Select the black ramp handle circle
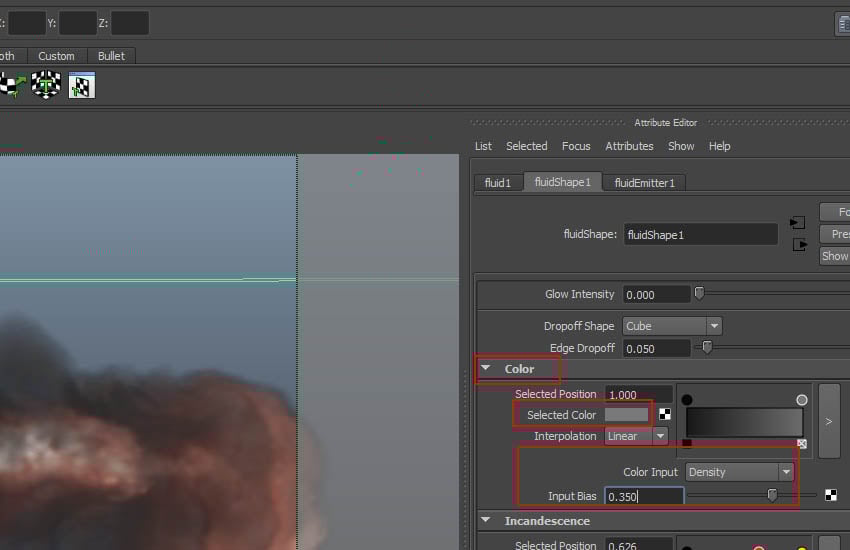Viewport: 850px width, 550px height. [x=687, y=400]
